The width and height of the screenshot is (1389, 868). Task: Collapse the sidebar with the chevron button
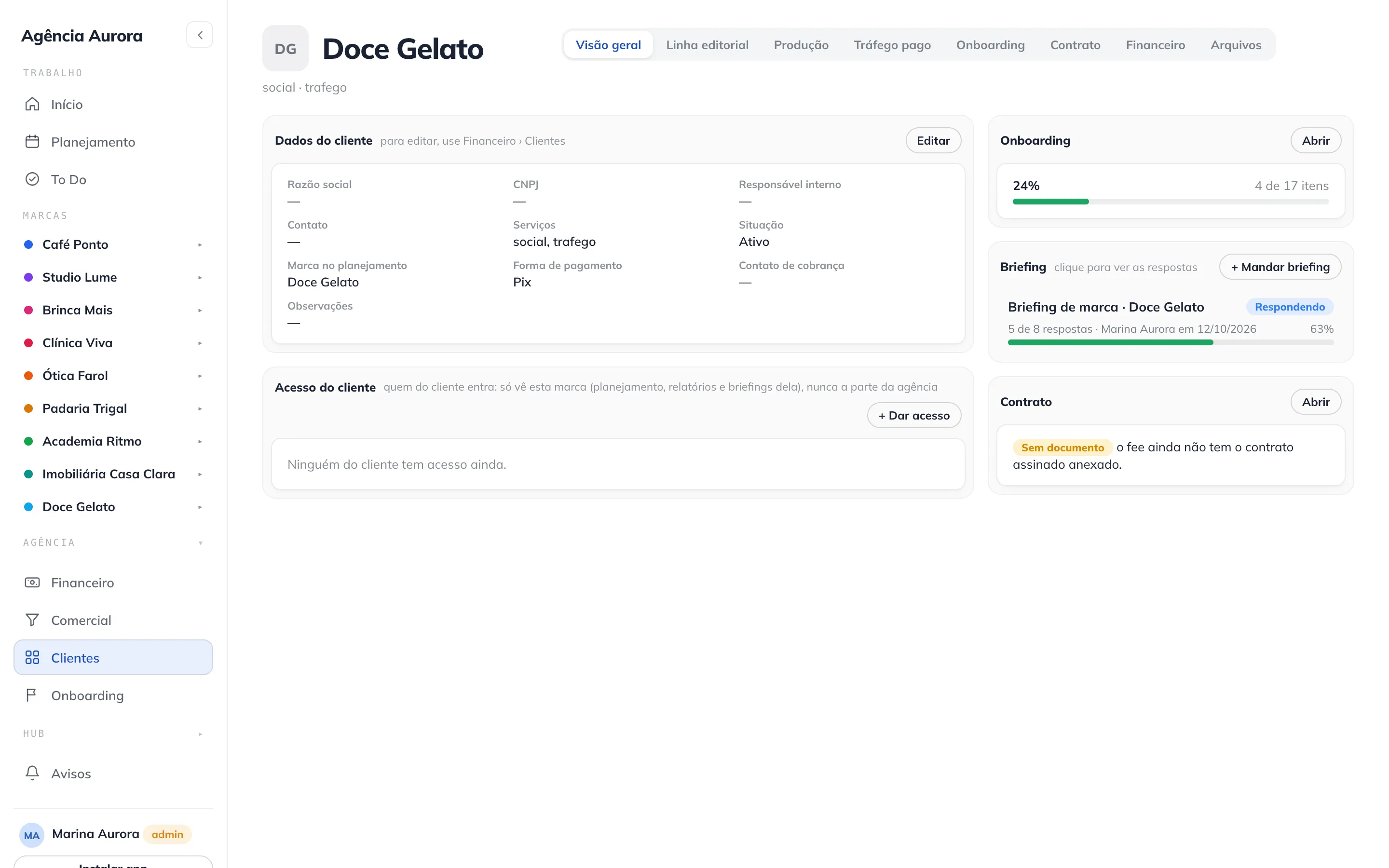(x=200, y=35)
